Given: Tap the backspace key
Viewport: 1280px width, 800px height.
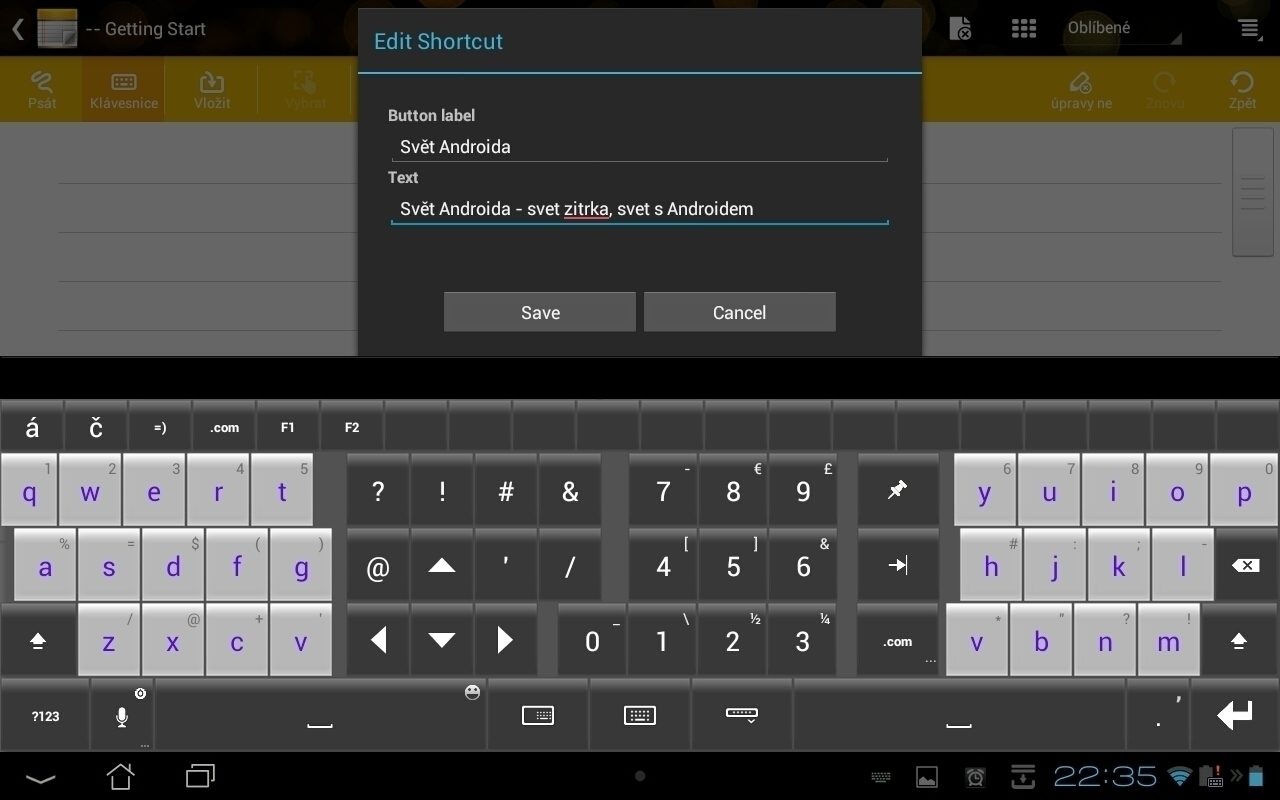Looking at the screenshot, I should [1246, 566].
